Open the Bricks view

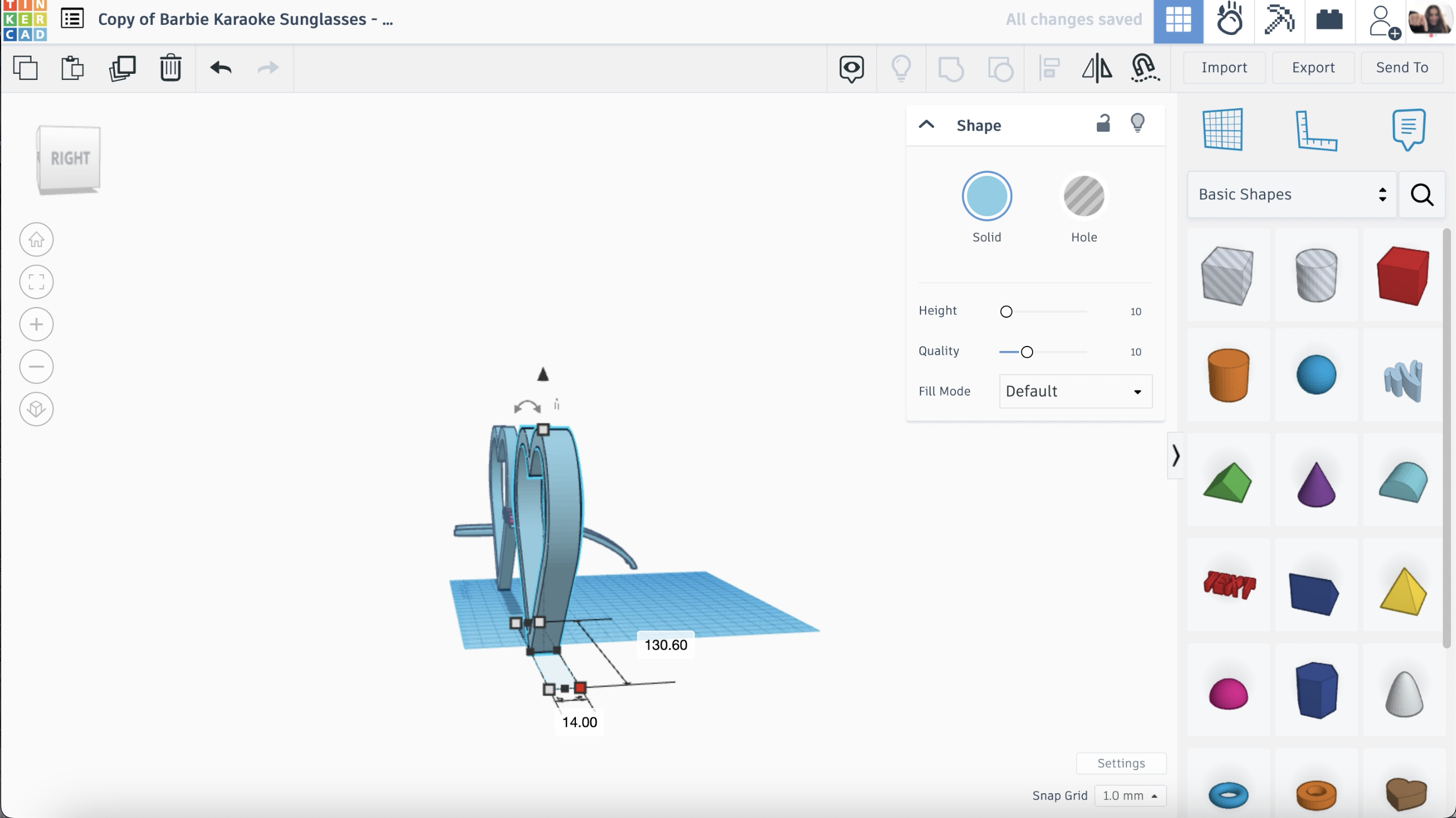click(1329, 21)
